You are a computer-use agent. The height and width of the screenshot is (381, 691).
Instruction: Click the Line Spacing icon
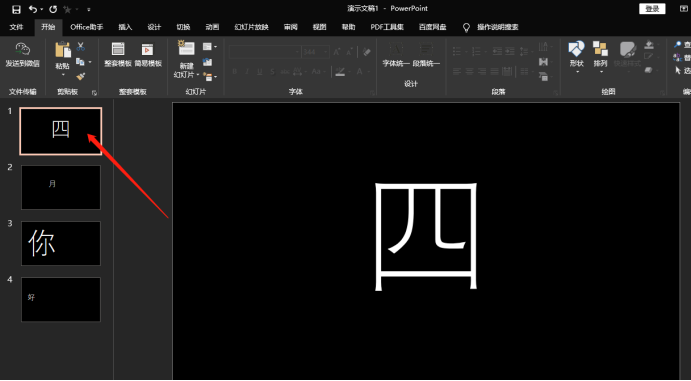coord(524,52)
